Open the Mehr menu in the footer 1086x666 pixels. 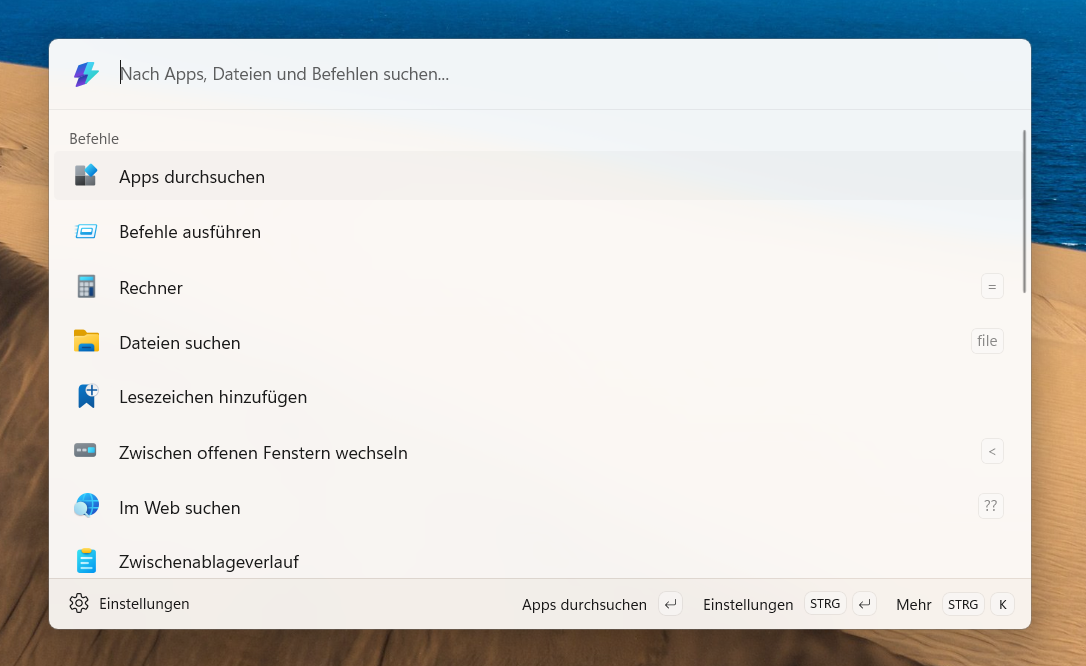coord(955,604)
